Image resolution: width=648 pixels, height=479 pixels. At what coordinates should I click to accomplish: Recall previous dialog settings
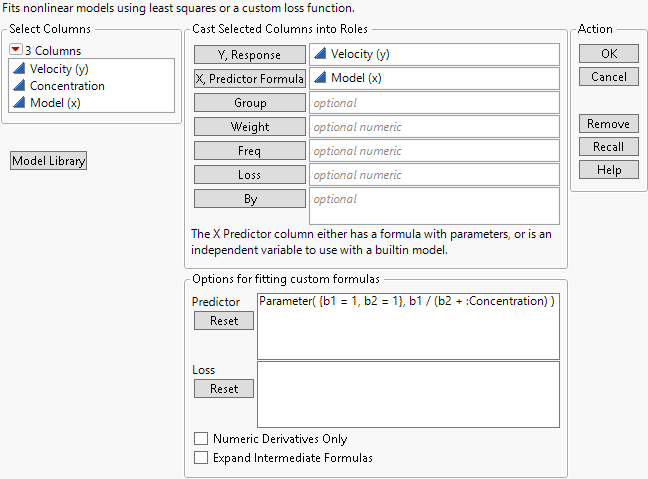608,146
